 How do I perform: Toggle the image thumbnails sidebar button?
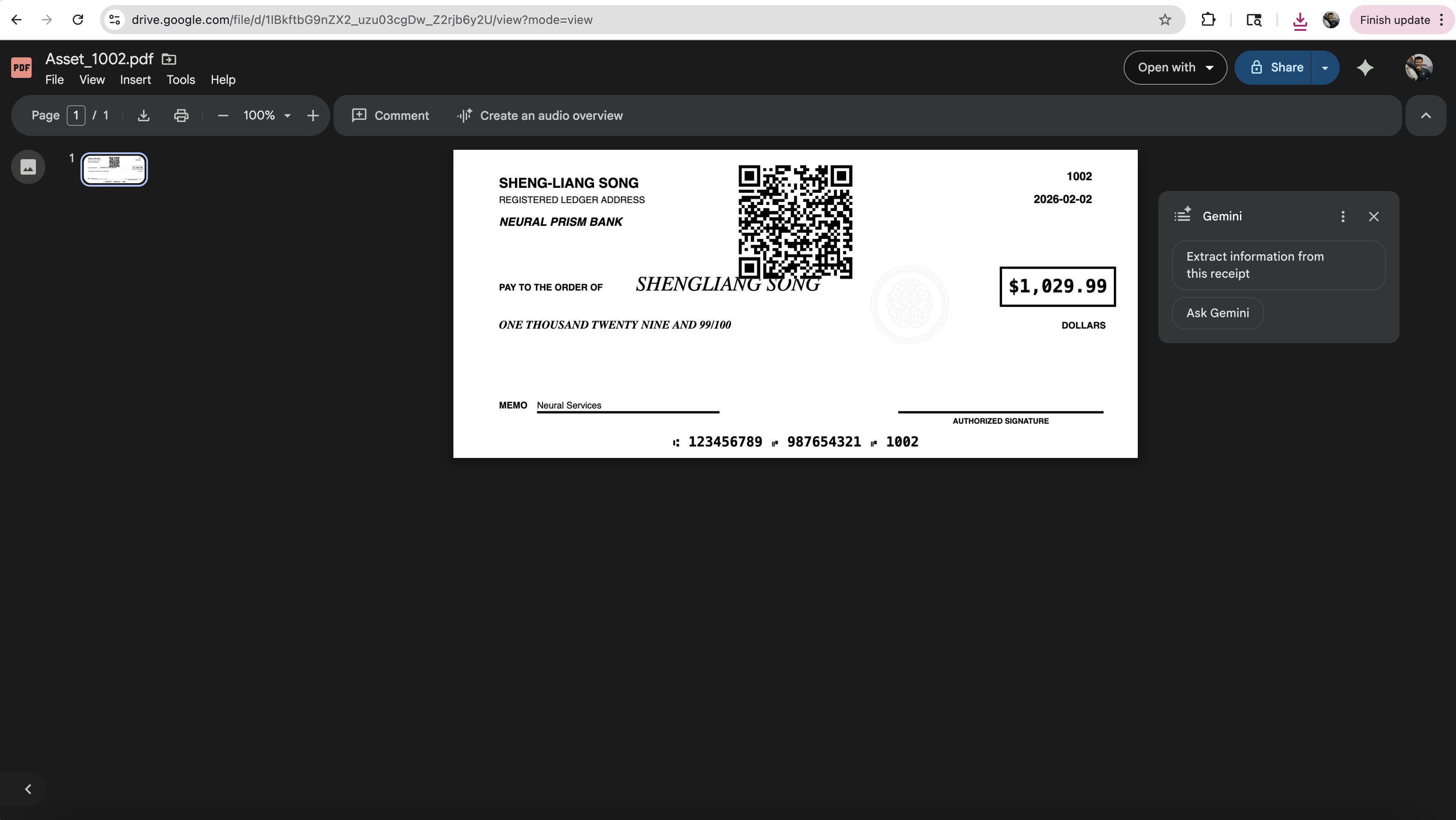(x=28, y=167)
